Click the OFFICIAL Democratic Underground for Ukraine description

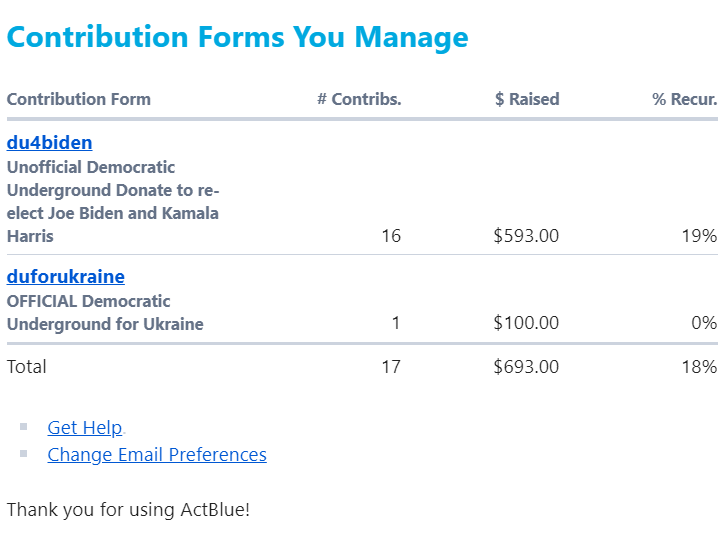coord(105,313)
